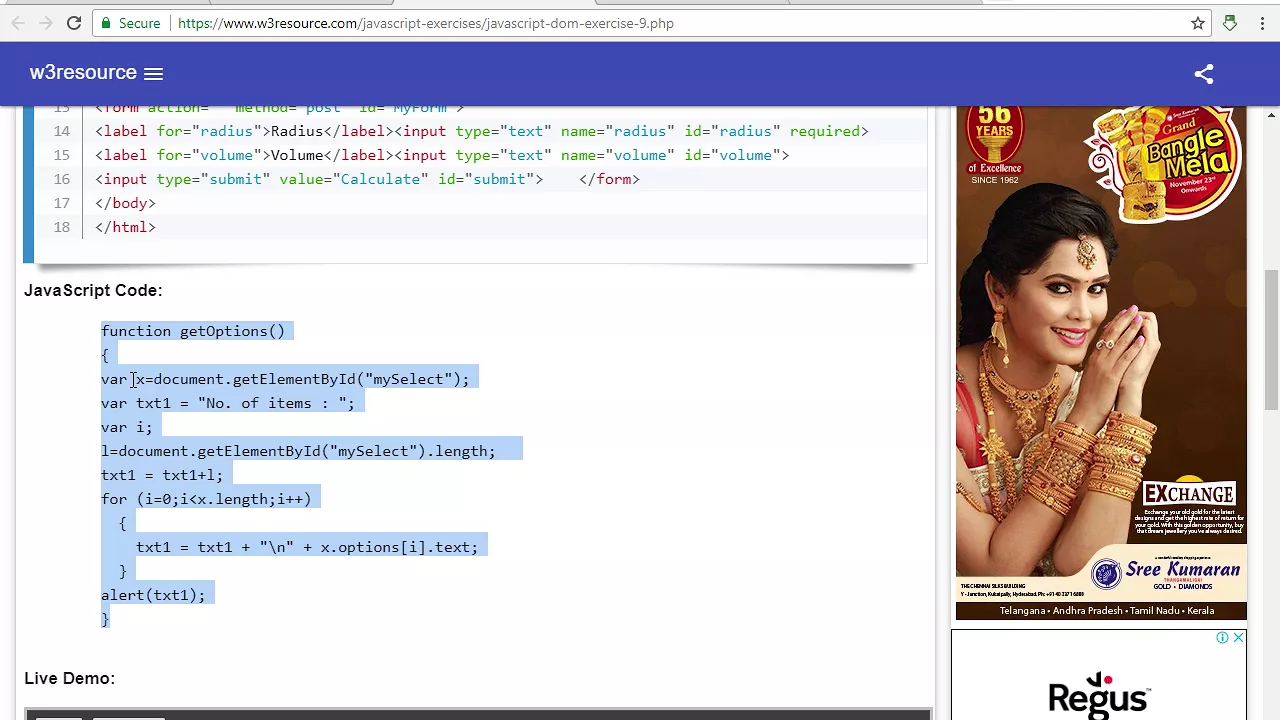Click the page vertical scrollbar thumb
Viewport: 1280px width, 720px height.
[1271, 340]
